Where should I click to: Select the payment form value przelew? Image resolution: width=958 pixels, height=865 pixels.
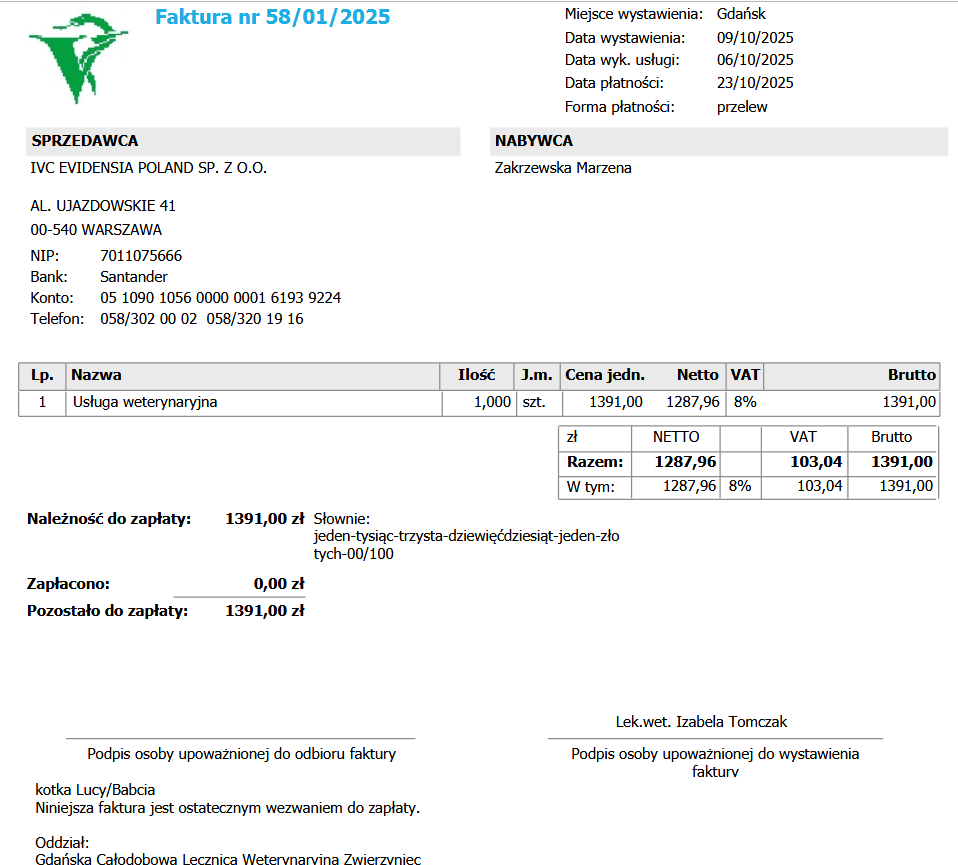[x=742, y=107]
